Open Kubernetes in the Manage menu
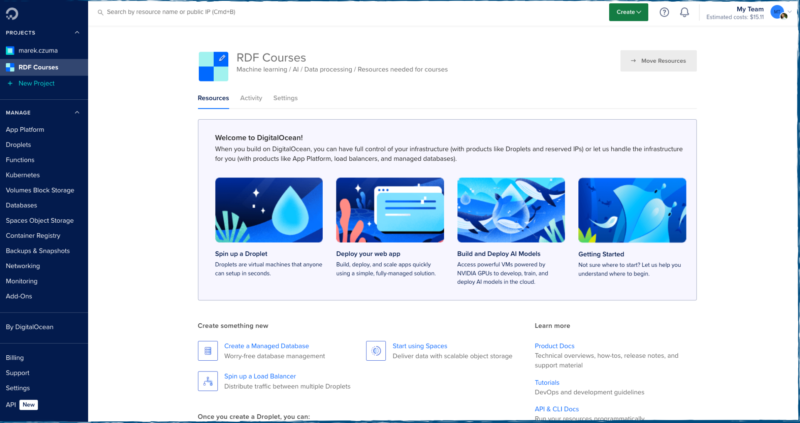800x423 pixels. (x=25, y=174)
